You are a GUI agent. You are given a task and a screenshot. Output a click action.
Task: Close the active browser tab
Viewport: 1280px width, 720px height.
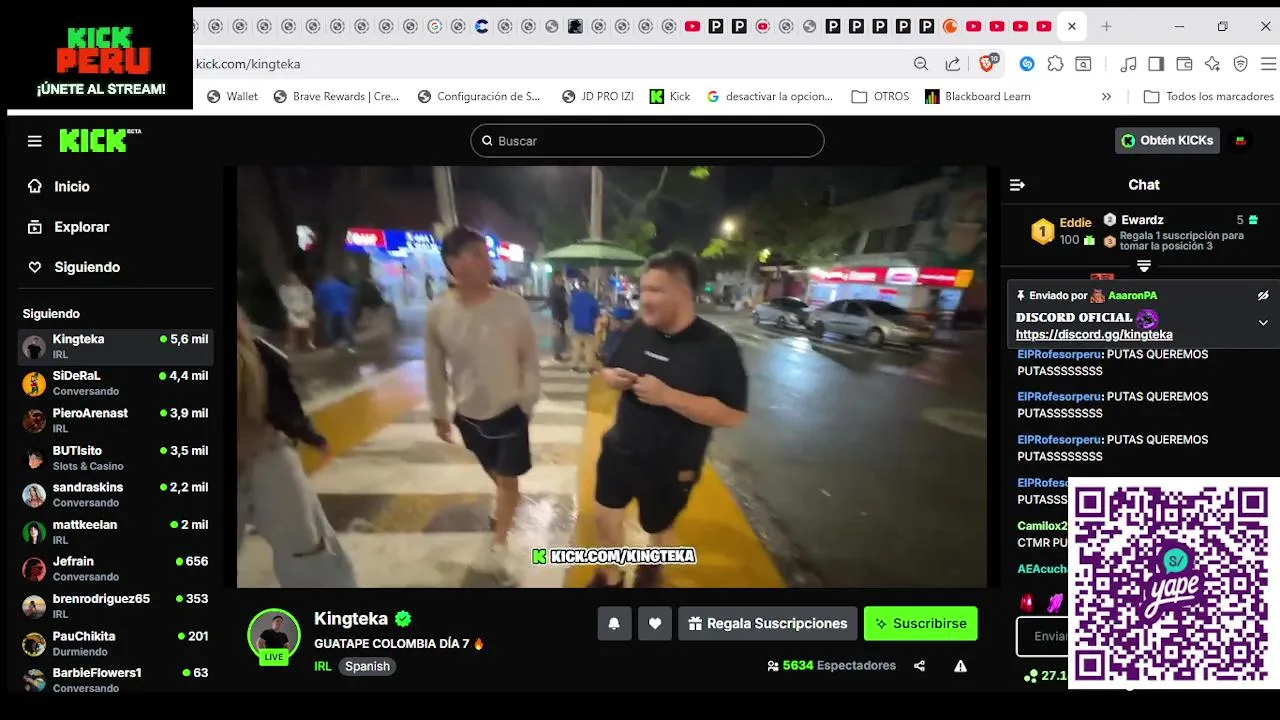click(1072, 26)
